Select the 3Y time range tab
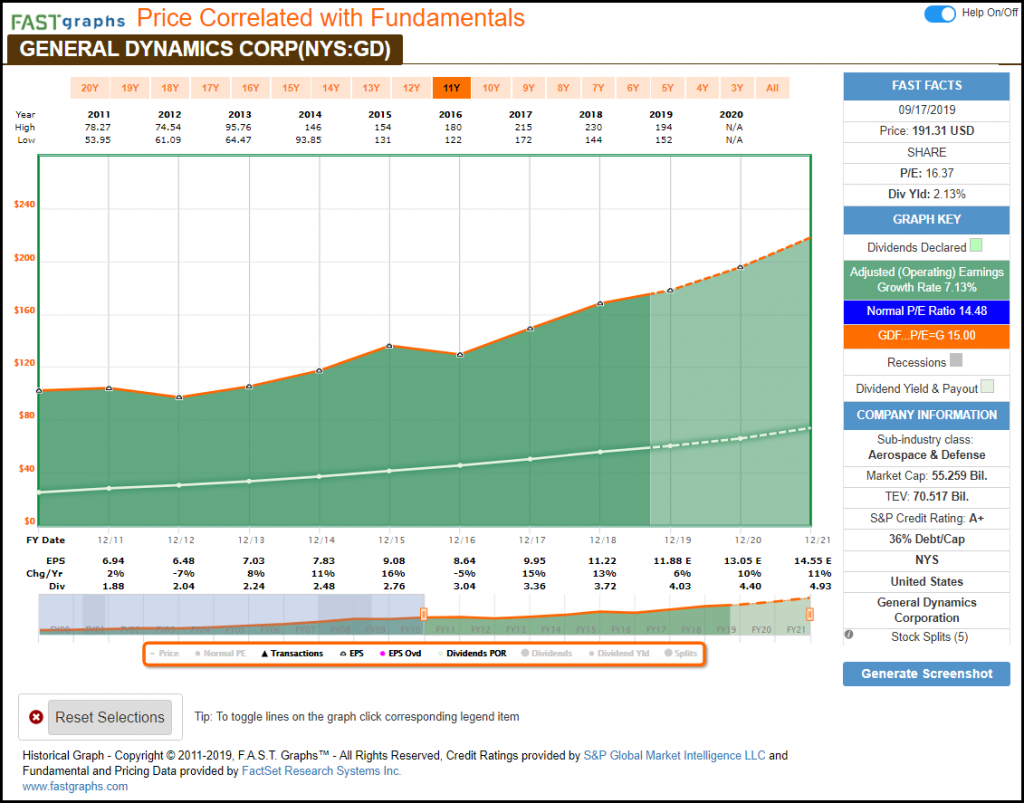Image resolution: width=1024 pixels, height=803 pixels. click(737, 88)
